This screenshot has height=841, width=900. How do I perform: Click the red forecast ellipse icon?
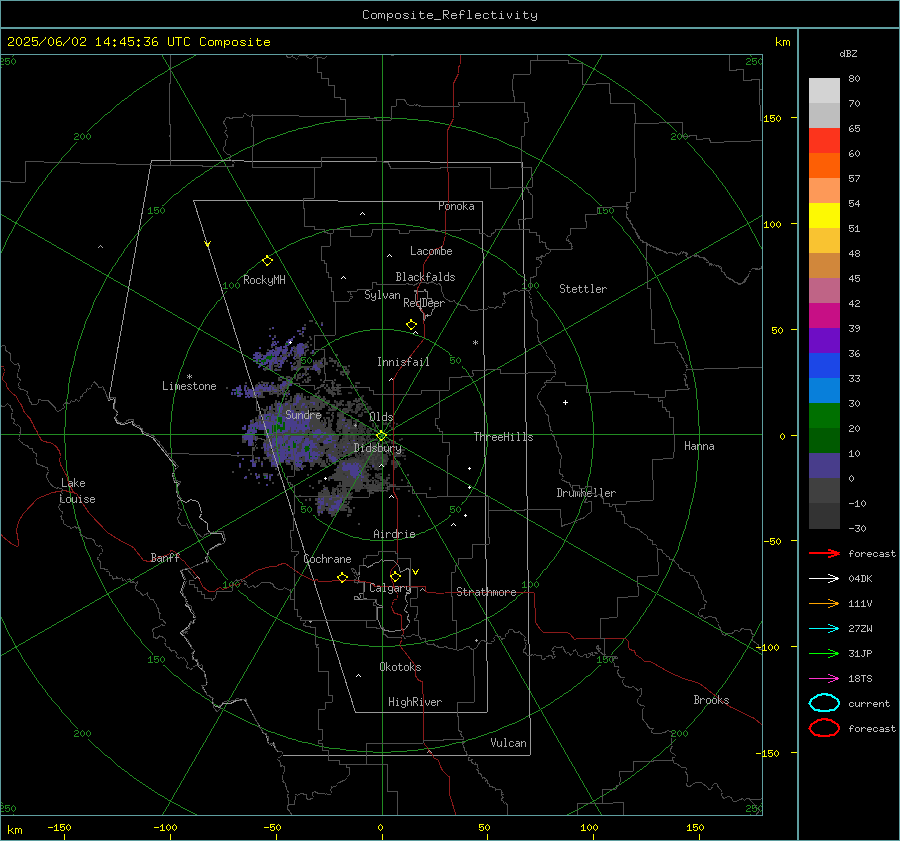pos(824,728)
